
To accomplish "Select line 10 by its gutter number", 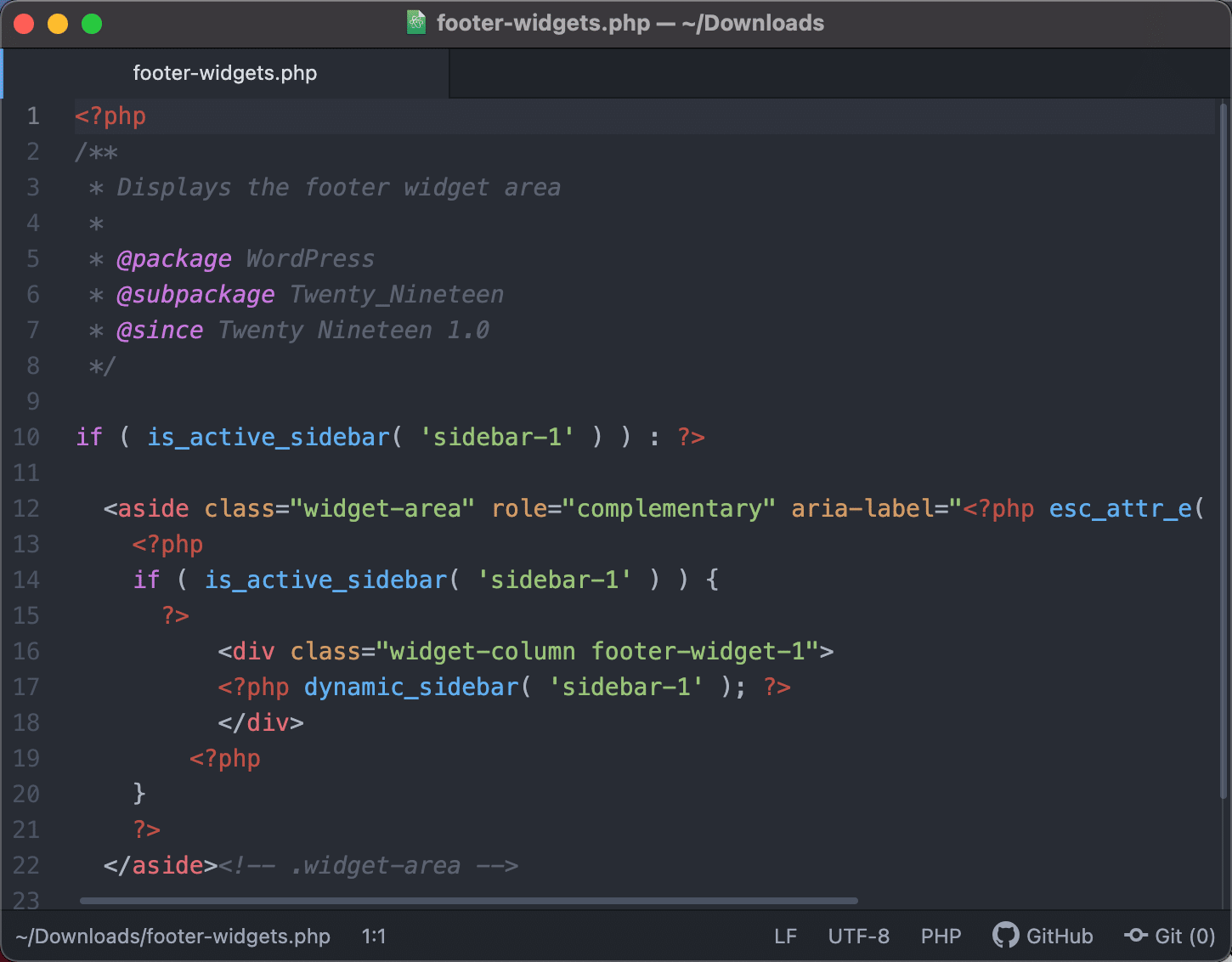I will 26,437.
